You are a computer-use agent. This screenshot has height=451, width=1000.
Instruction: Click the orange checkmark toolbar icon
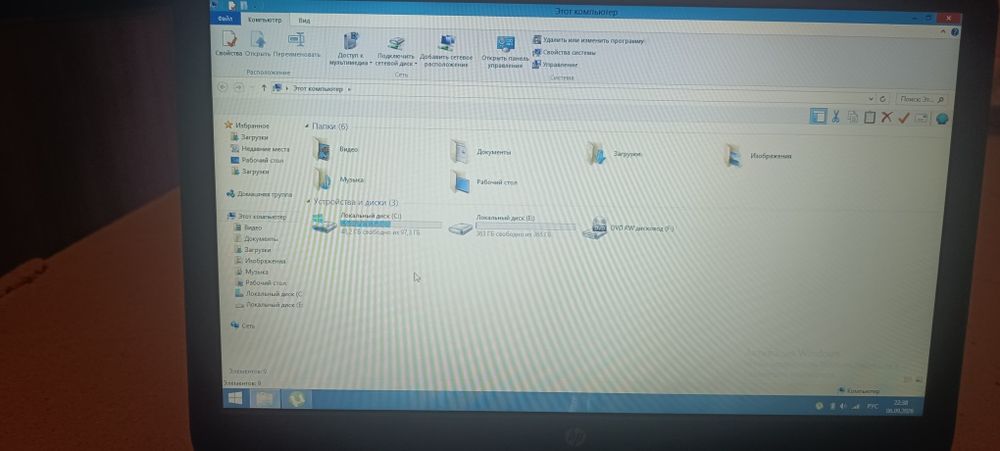[x=903, y=118]
